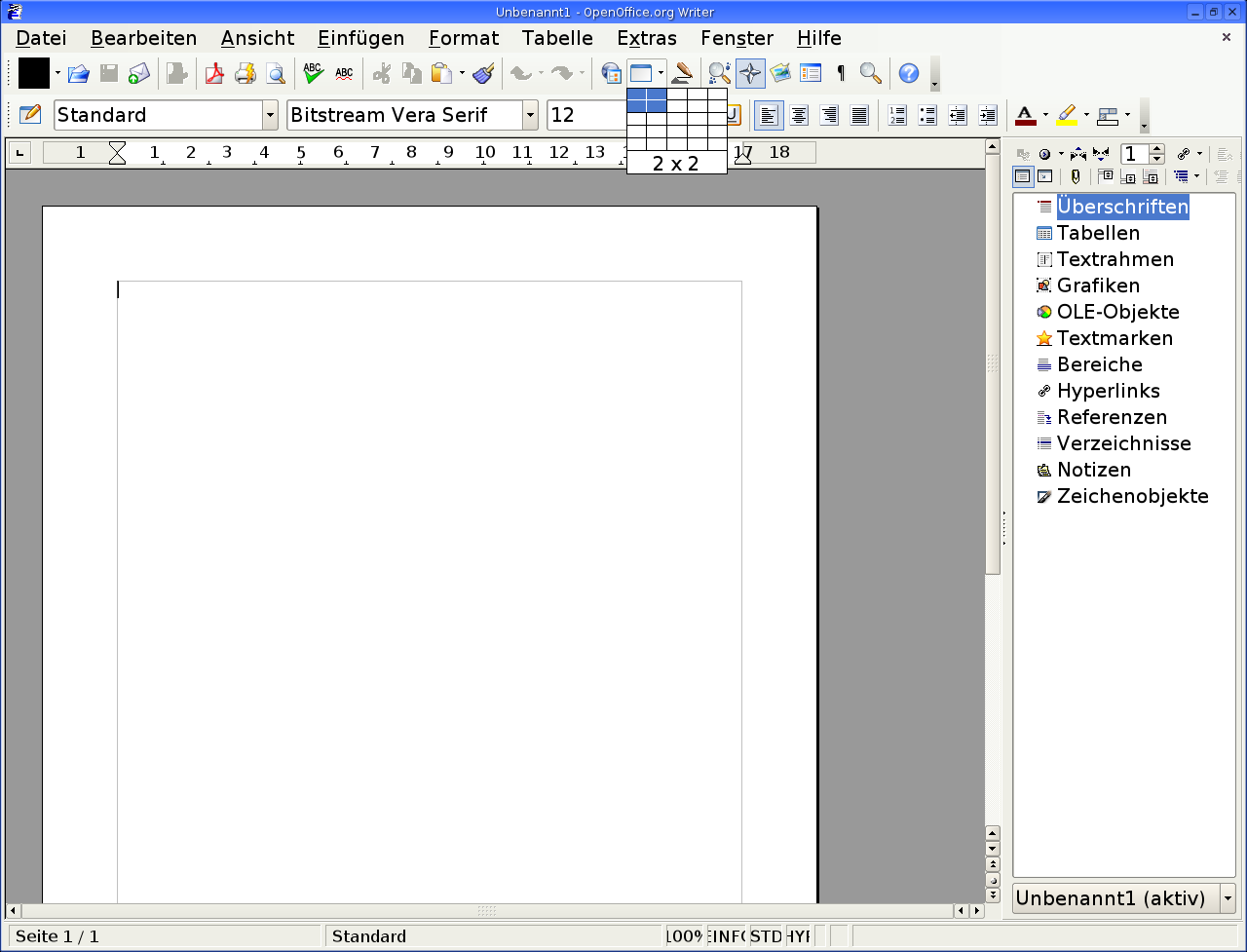1247x952 pixels.
Task: Open the font name dropdown arrow
Action: click(530, 115)
